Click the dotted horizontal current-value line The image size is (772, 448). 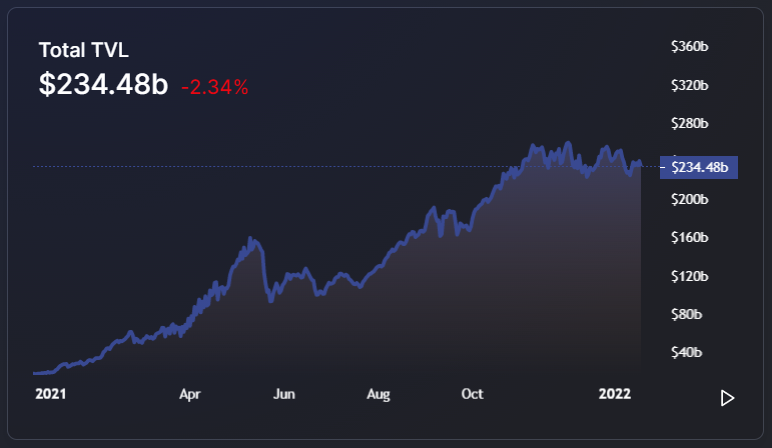[x=300, y=166]
